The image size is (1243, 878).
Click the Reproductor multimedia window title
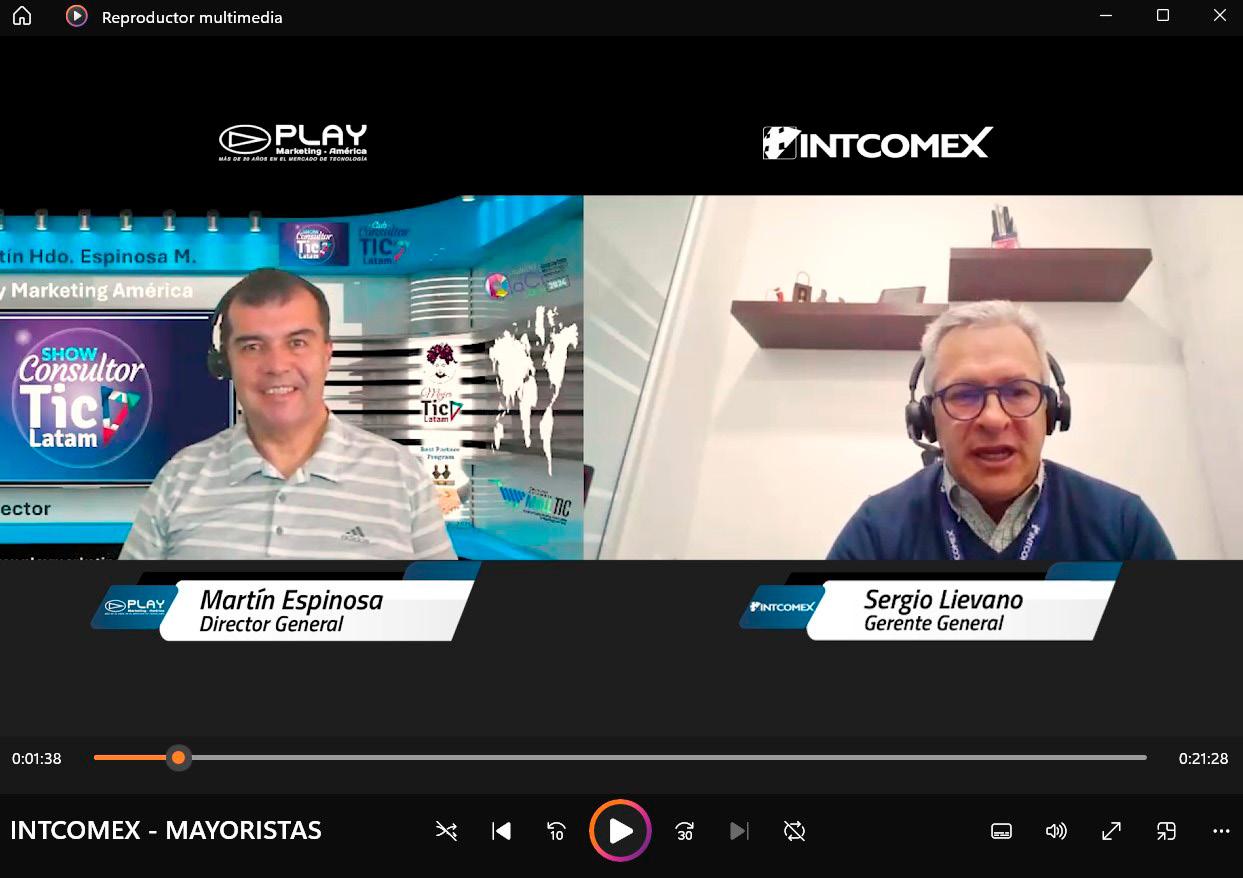[x=192, y=18]
